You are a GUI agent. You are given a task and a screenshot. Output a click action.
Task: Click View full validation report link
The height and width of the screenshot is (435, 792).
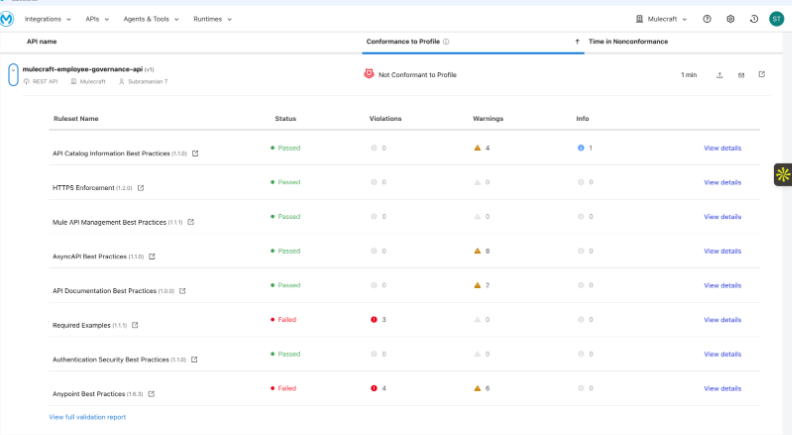(87, 417)
